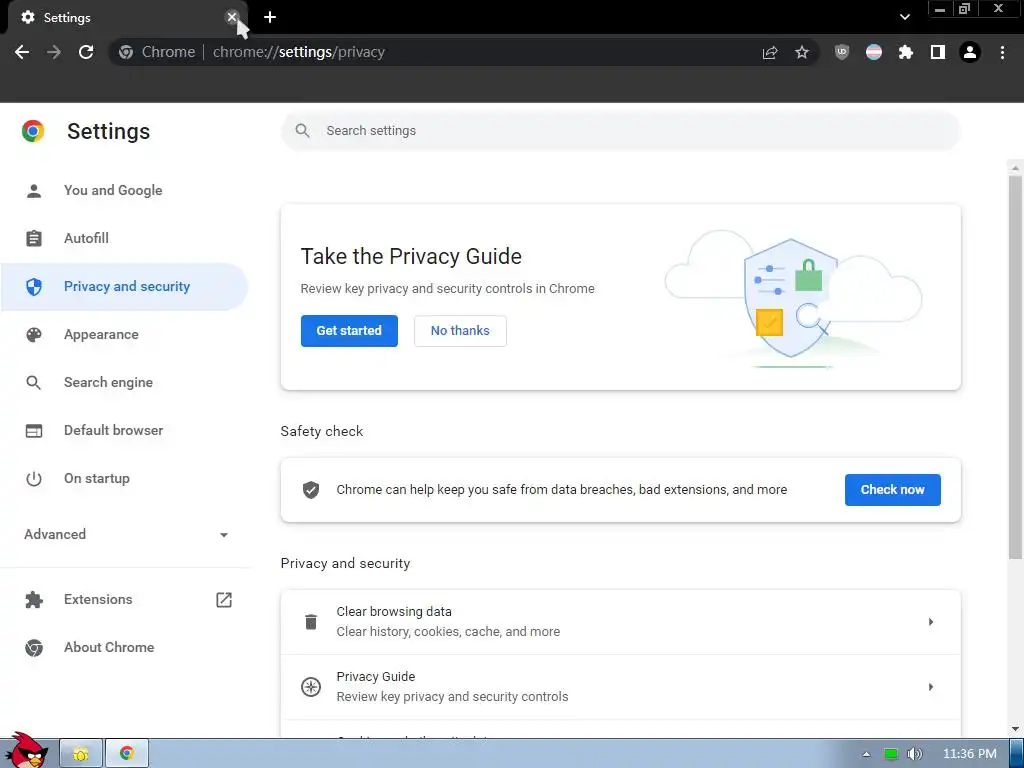Click the Default browser window icon
Image resolution: width=1024 pixels, height=768 pixels.
[x=34, y=430]
